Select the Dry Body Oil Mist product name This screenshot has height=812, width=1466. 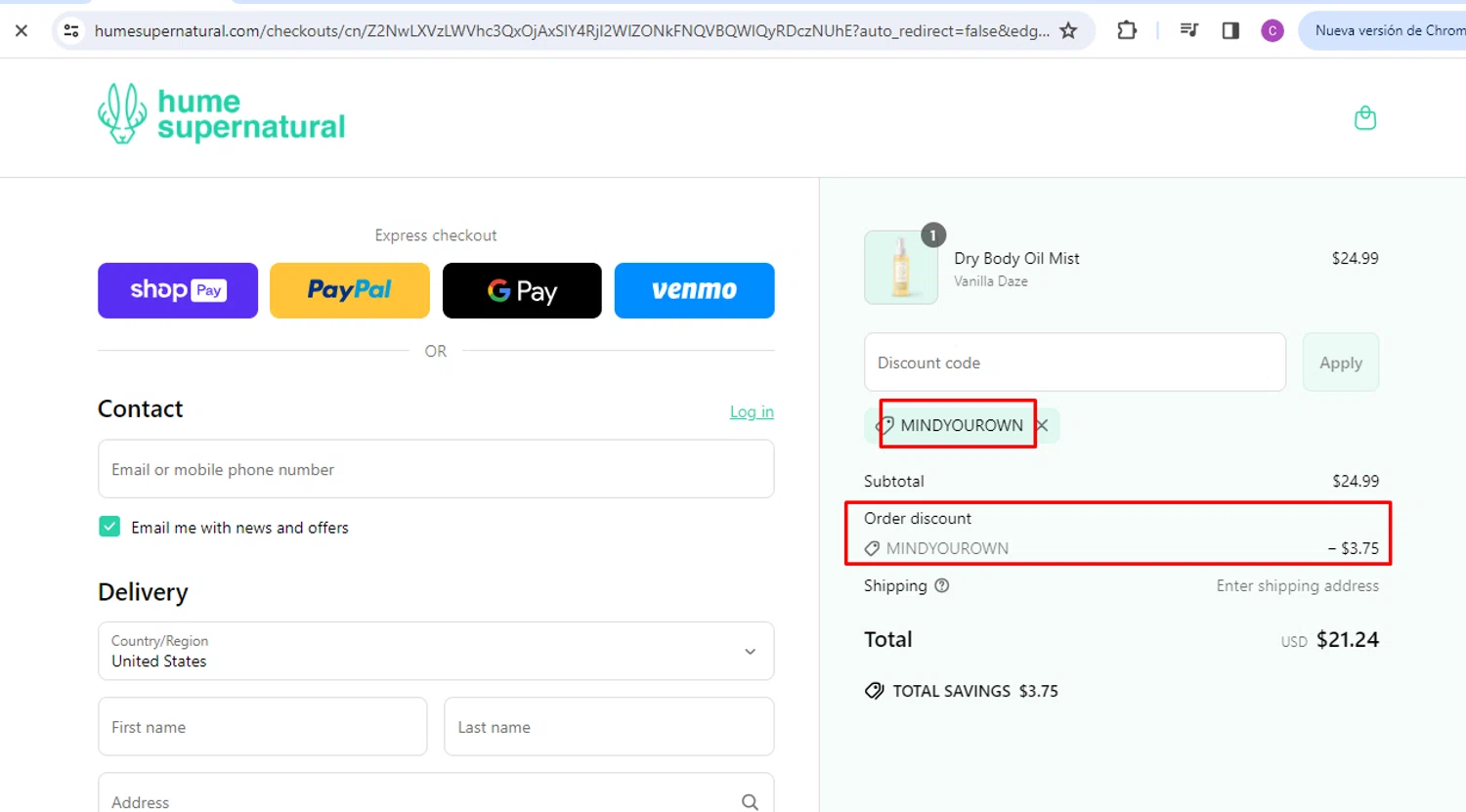[x=1016, y=258]
